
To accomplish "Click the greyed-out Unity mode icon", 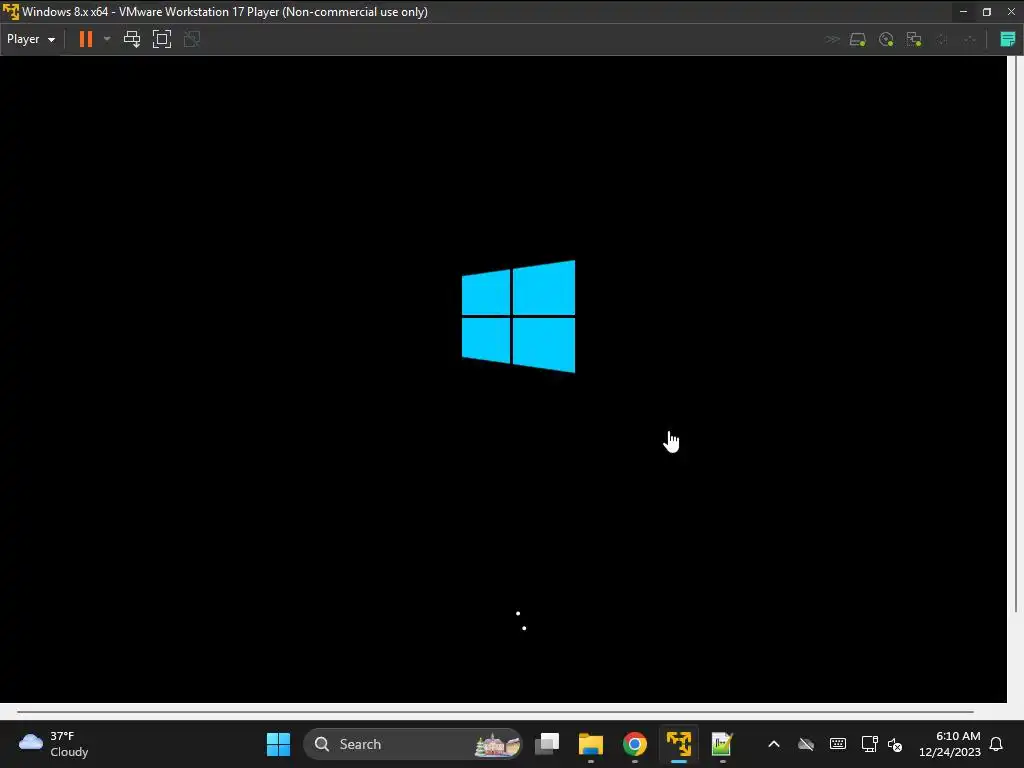I will coord(191,39).
